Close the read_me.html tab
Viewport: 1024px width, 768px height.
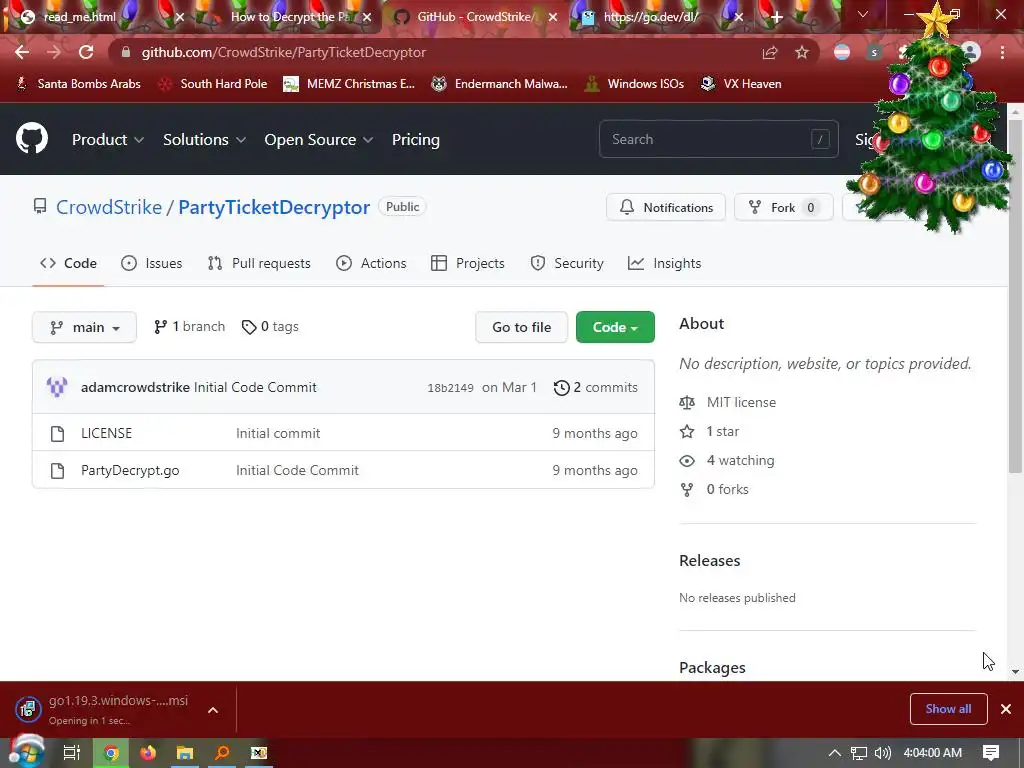pyautogui.click(x=180, y=17)
